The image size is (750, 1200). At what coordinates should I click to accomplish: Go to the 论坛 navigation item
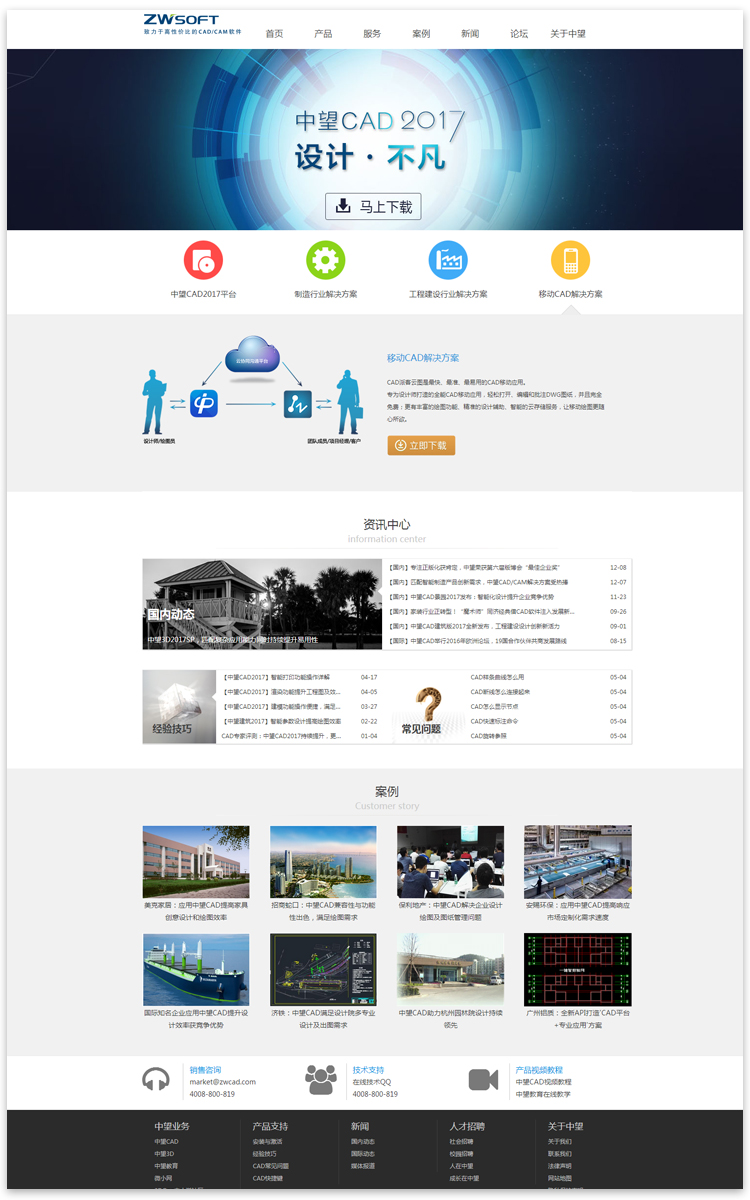pos(519,34)
